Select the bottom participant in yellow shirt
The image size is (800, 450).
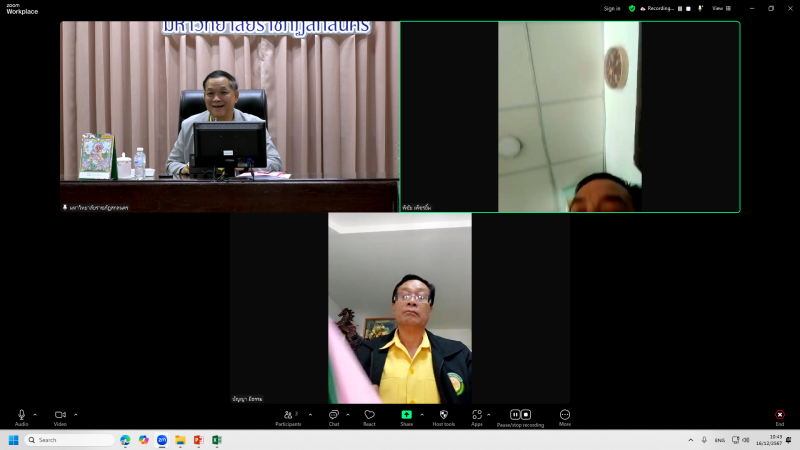click(x=400, y=308)
